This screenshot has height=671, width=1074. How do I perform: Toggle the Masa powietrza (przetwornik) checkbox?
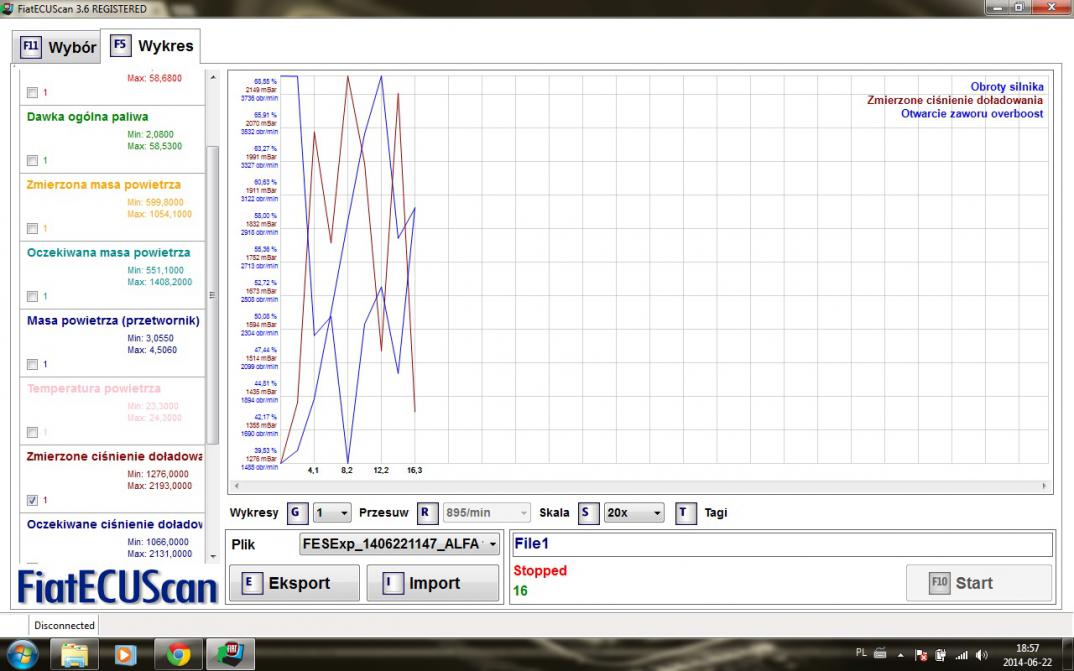pyautogui.click(x=32, y=364)
